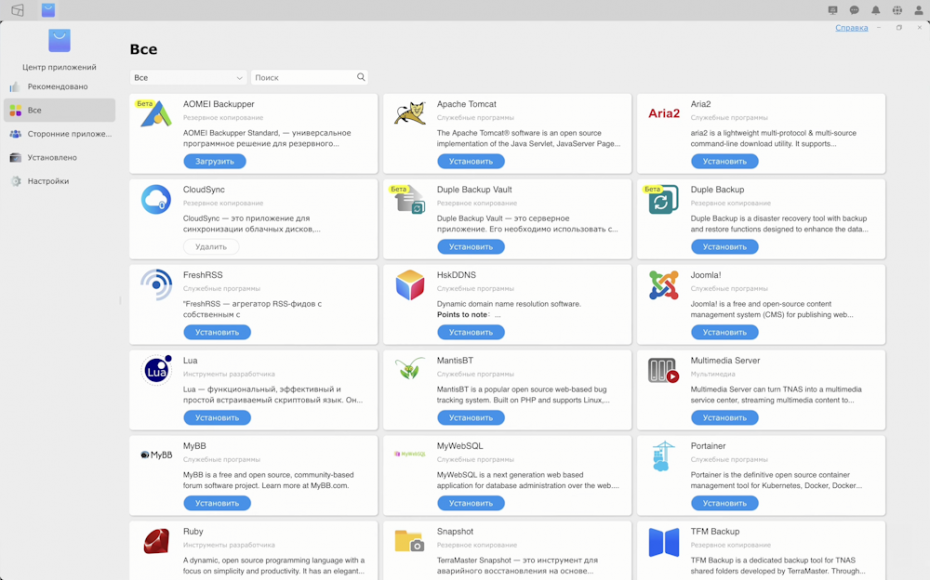Open the language globe icon
Viewport: 930px width, 580px height.
tap(897, 10)
